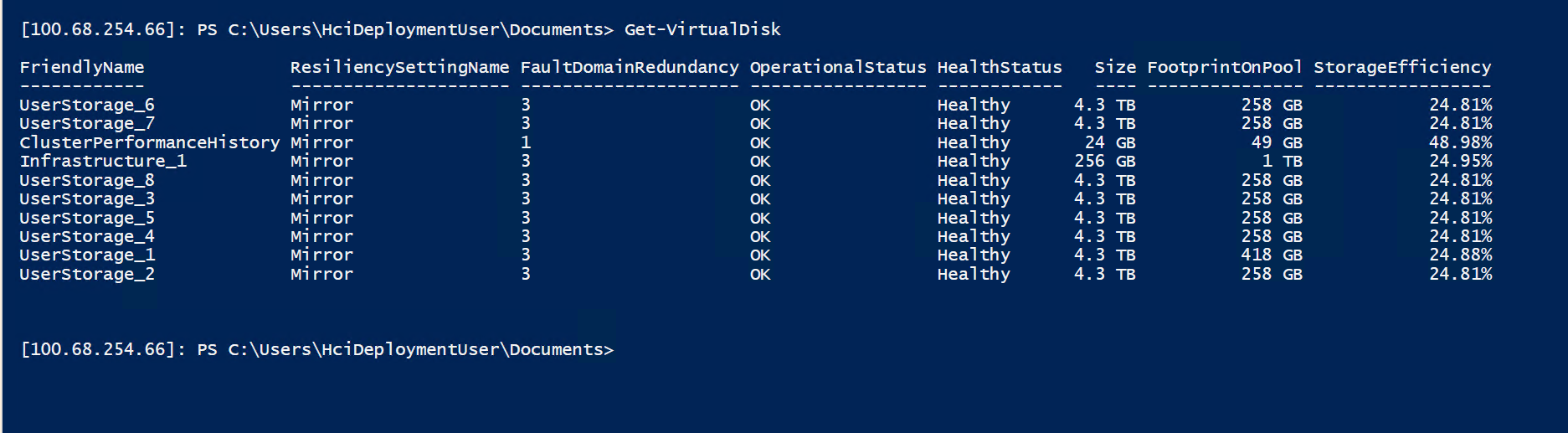
Task: Click the HealthStatus column header
Action: pos(999,67)
